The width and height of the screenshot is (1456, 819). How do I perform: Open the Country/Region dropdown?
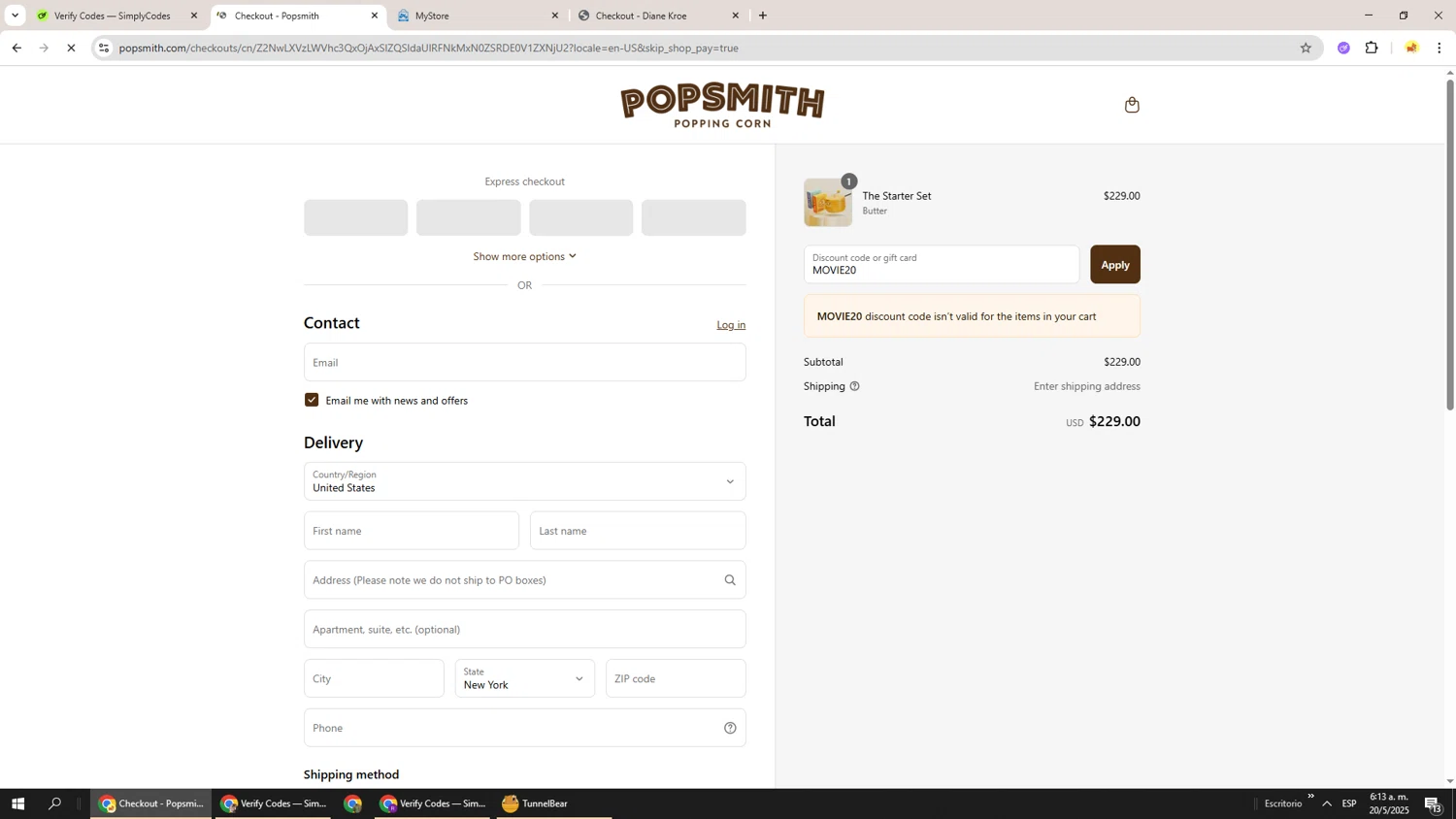(x=525, y=481)
